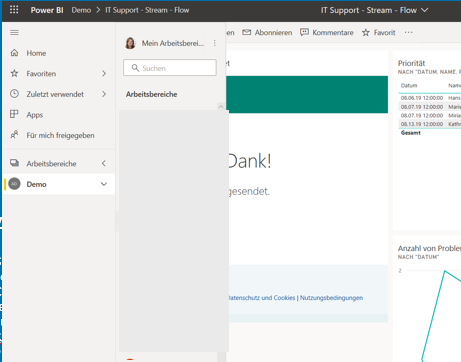461x362 pixels.
Task: Select the Demo workspace entry
Action: tap(59, 184)
